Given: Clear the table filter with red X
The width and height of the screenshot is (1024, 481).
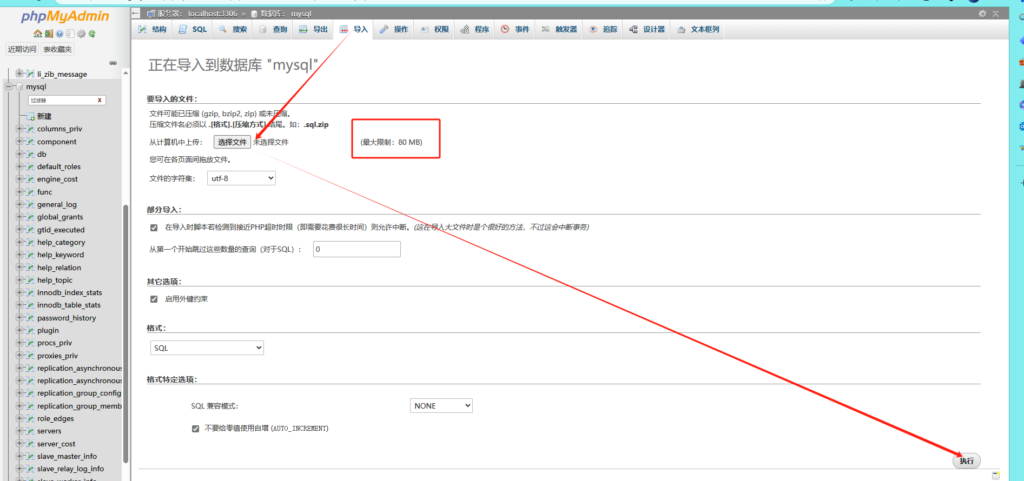Looking at the screenshot, I should pyautogui.click(x=100, y=101).
